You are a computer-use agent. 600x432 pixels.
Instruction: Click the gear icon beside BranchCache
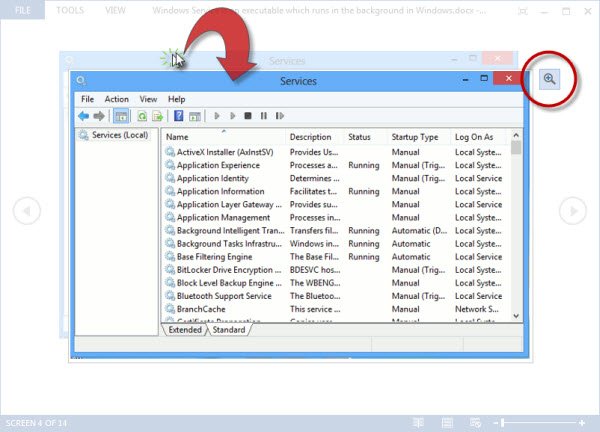pyautogui.click(x=170, y=309)
